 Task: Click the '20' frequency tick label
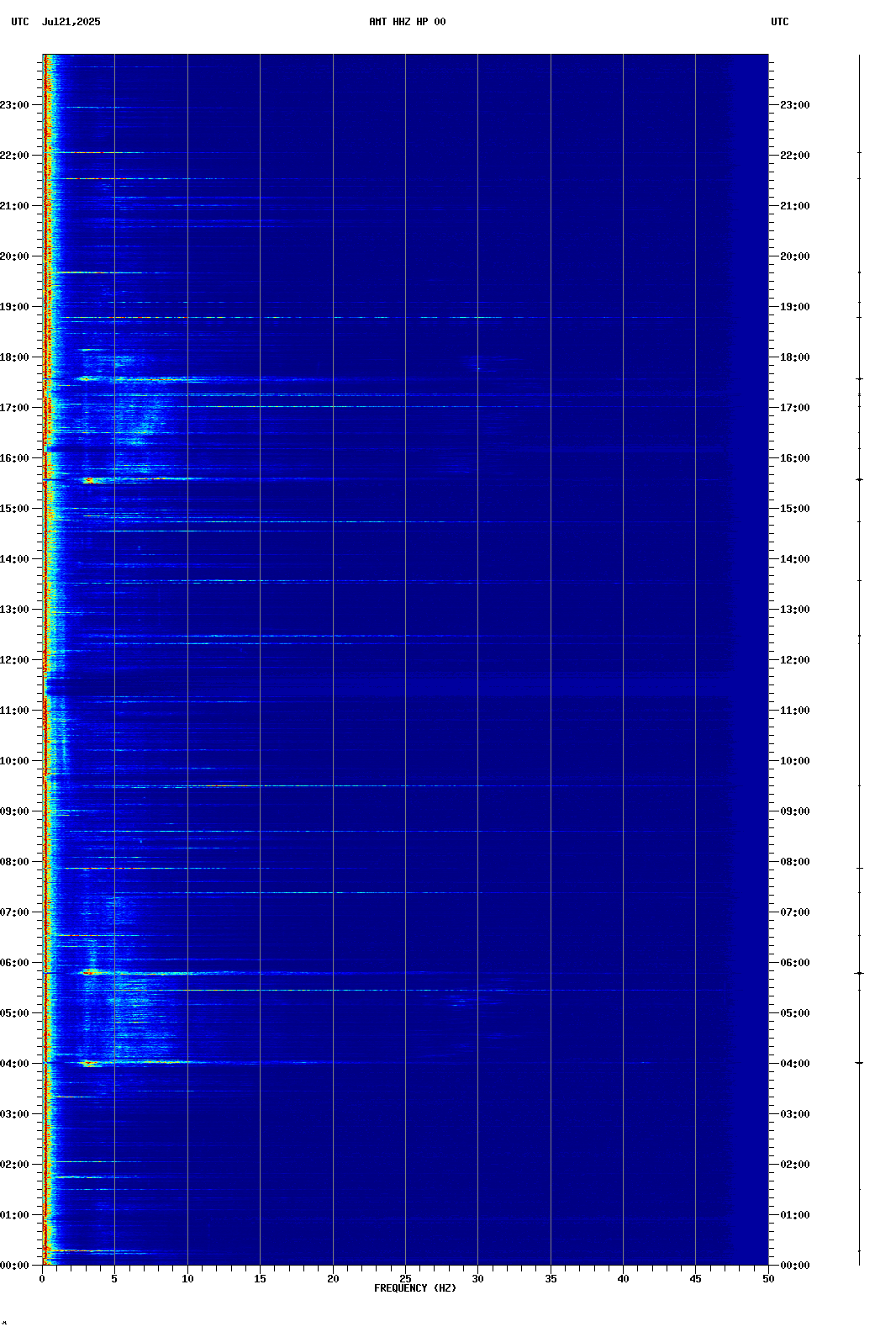(333, 1279)
